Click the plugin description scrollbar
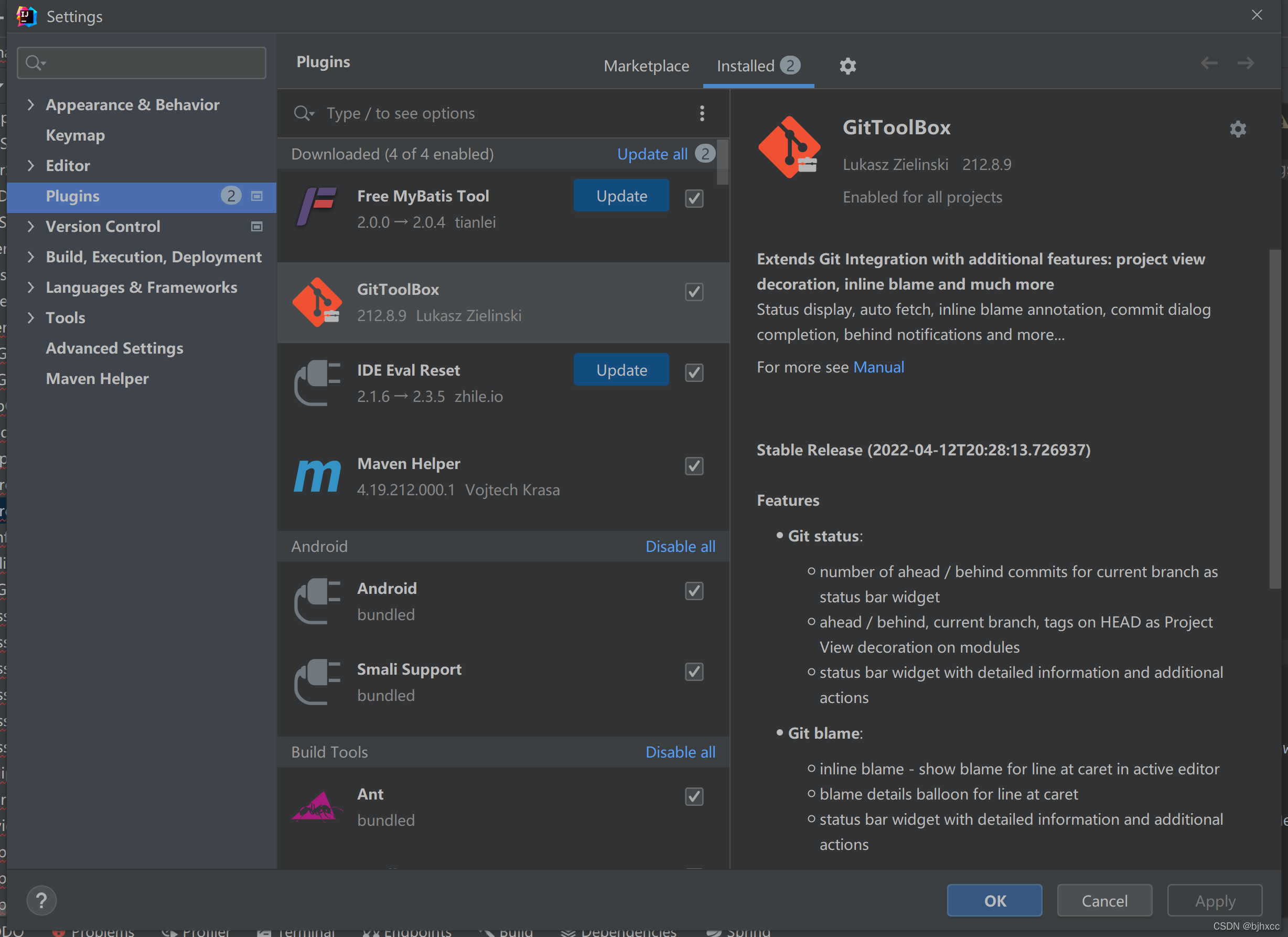 coord(1275,419)
